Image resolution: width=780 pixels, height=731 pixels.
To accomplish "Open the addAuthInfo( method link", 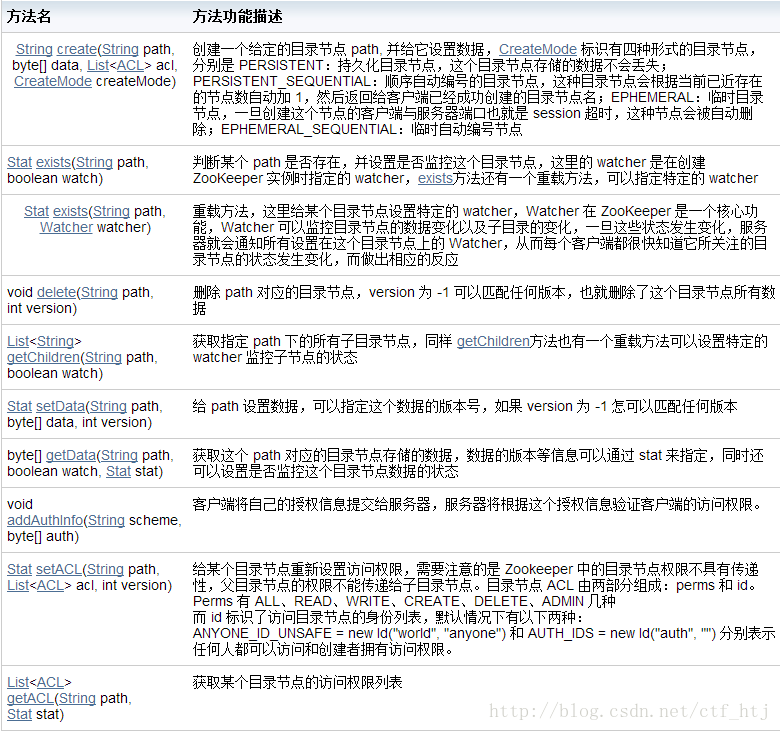I will [47, 520].
